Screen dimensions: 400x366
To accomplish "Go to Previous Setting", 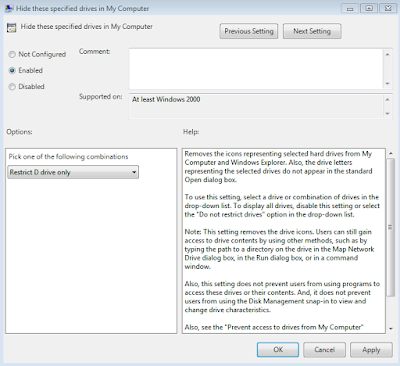I will click(249, 31).
